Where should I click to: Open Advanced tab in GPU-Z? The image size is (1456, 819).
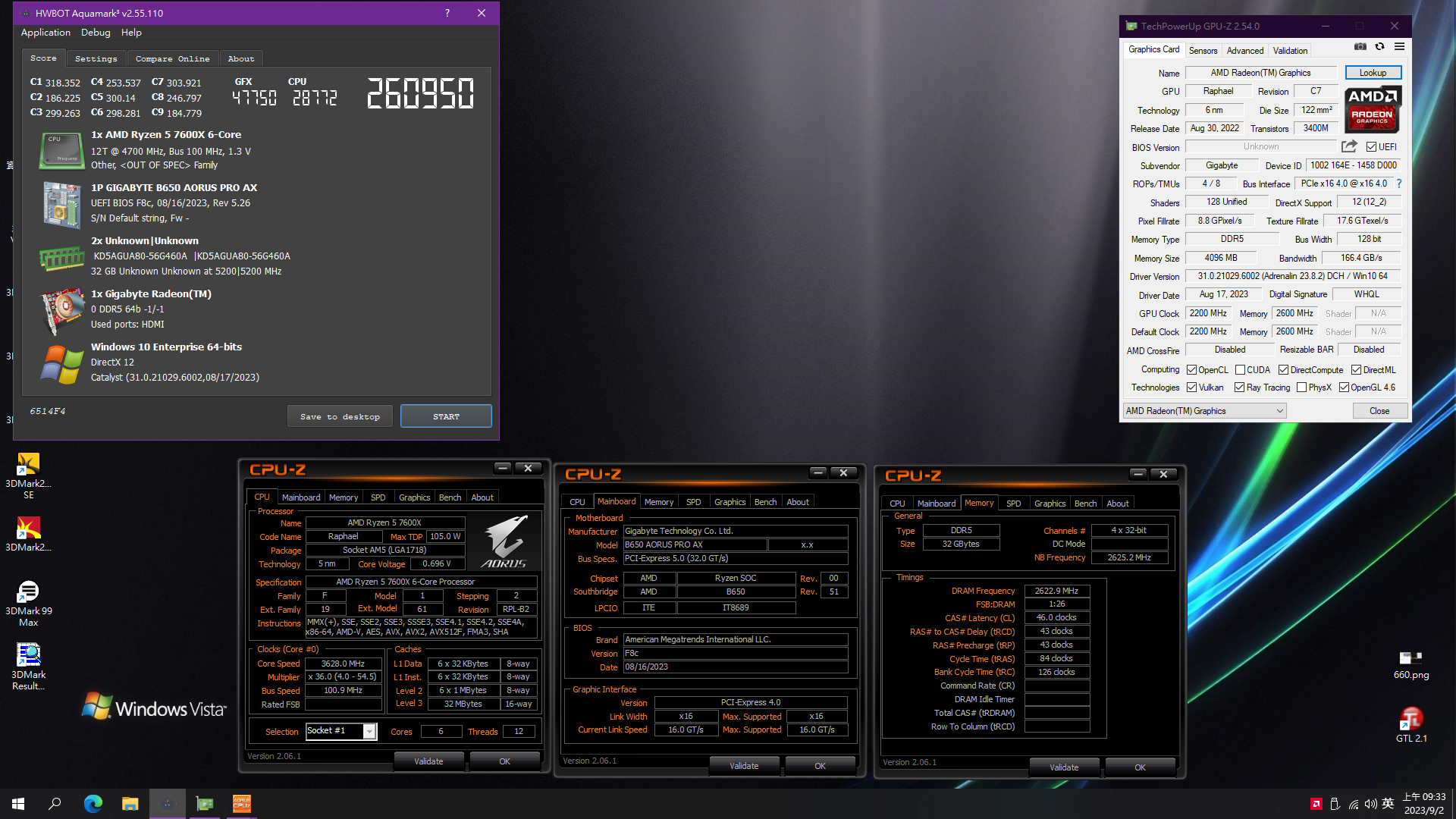[x=1245, y=51]
